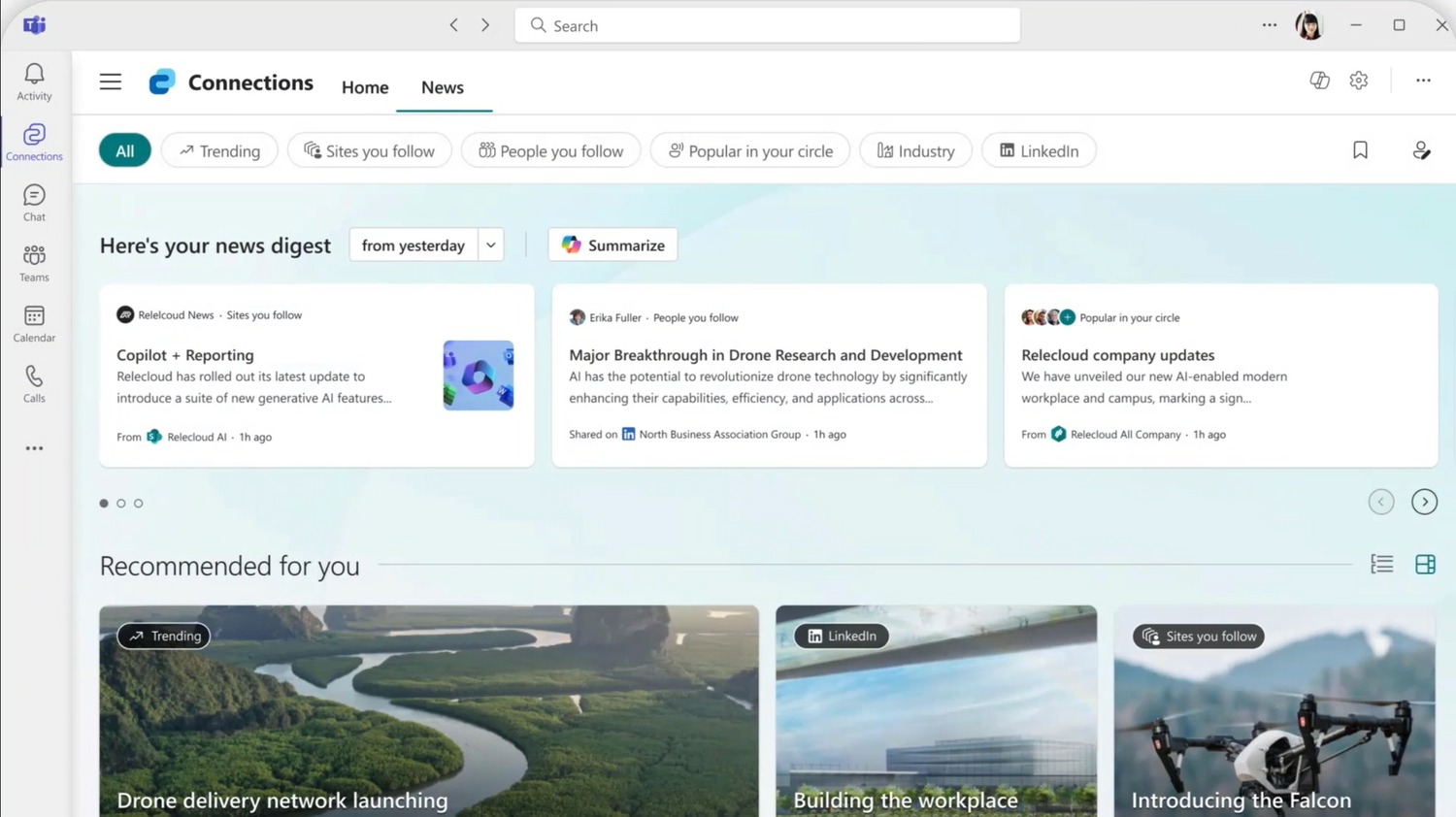Open Connections app in sidebar
Screen dimensions: 1456x817
[34, 142]
